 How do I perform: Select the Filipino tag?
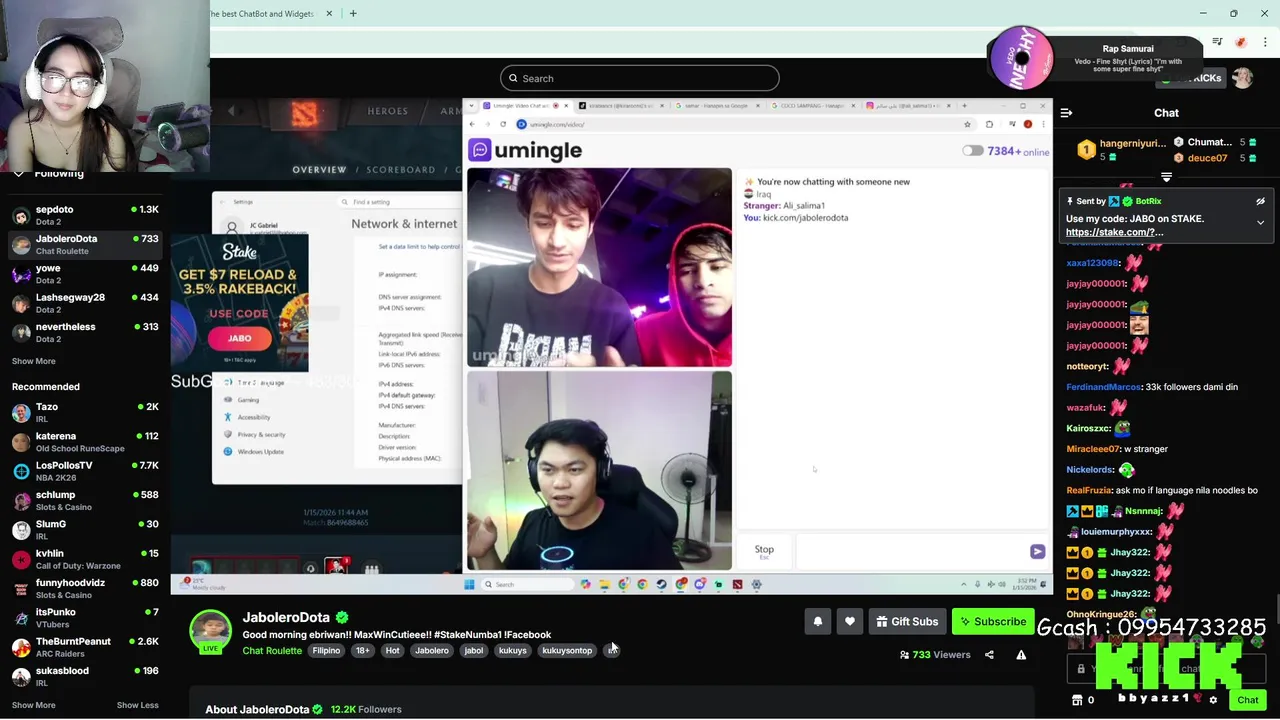(x=326, y=651)
